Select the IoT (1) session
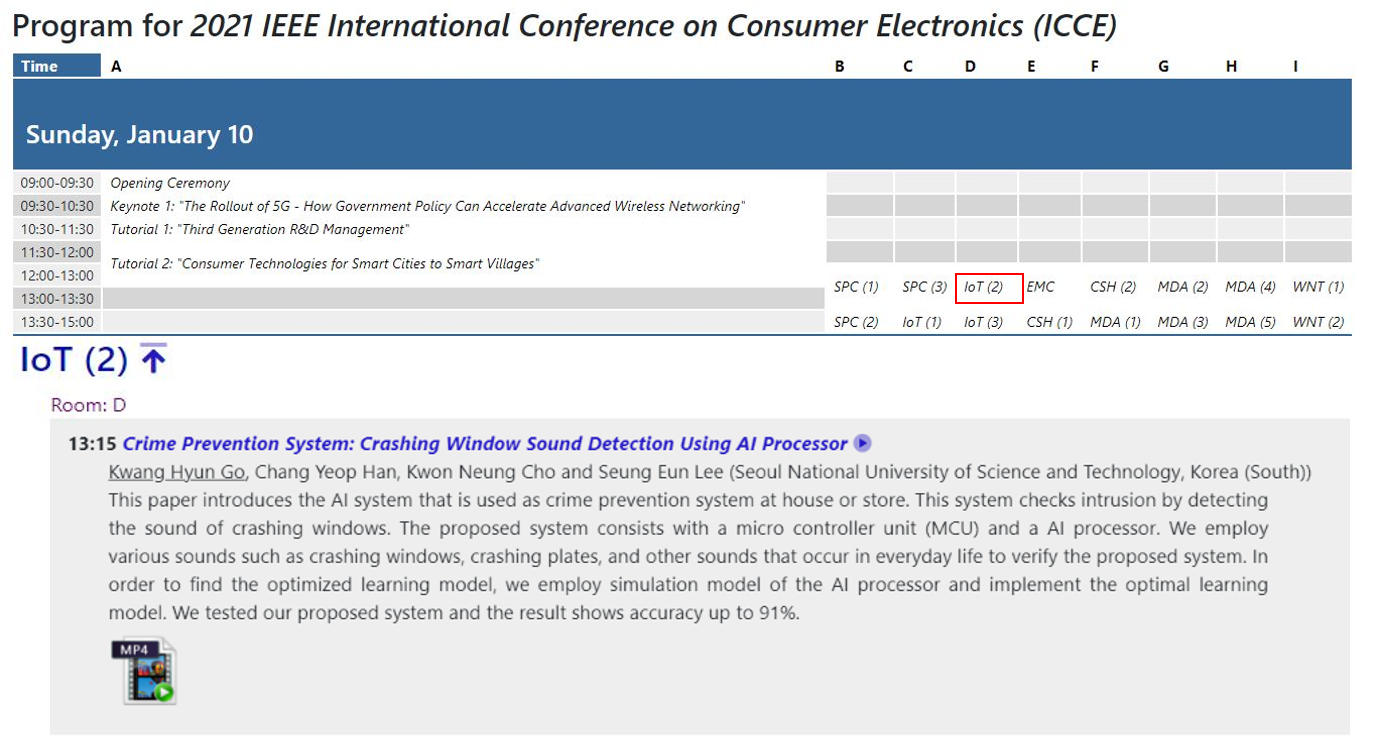1377x739 pixels. coord(922,322)
